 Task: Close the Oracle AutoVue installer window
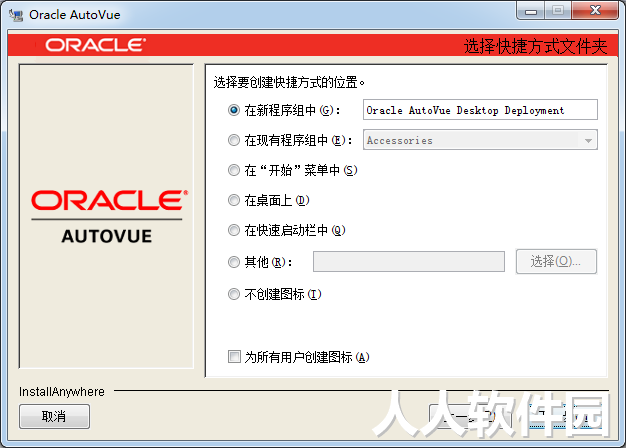click(595, 10)
